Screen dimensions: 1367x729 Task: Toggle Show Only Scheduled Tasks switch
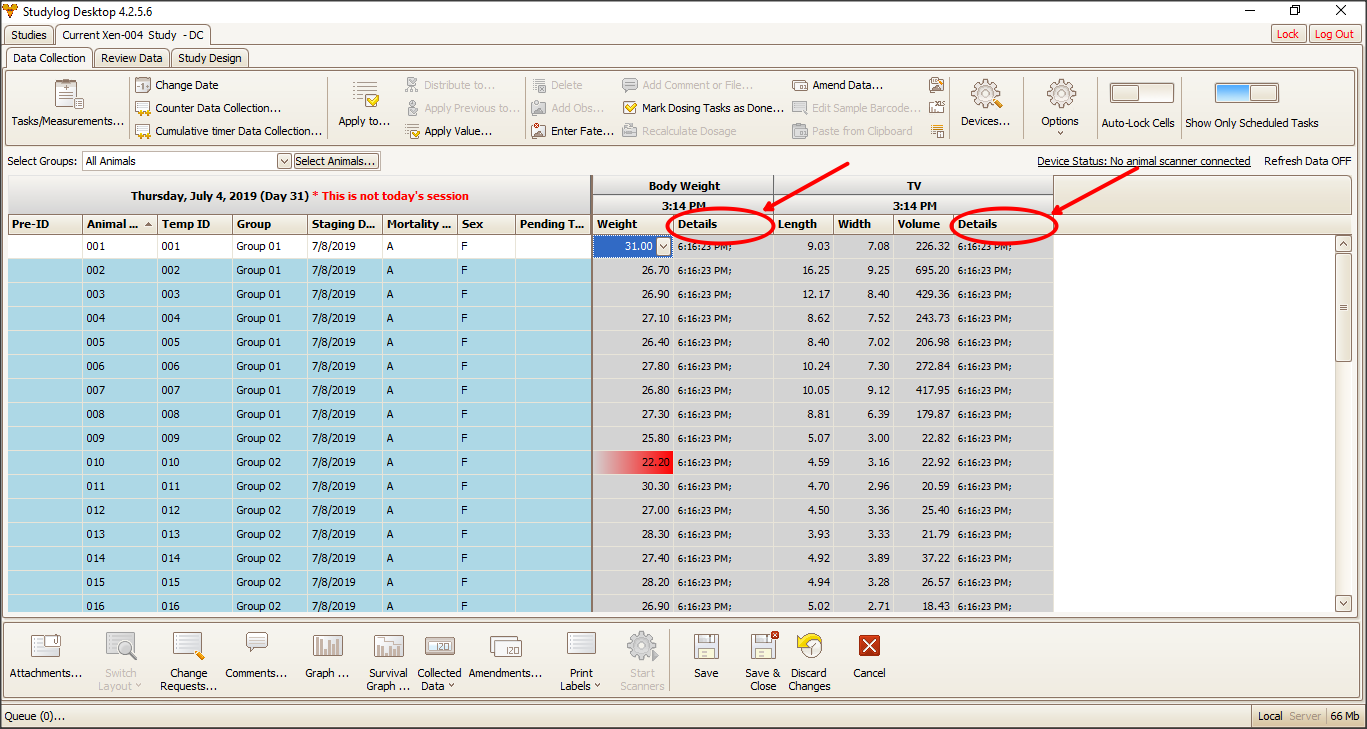[x=1246, y=93]
